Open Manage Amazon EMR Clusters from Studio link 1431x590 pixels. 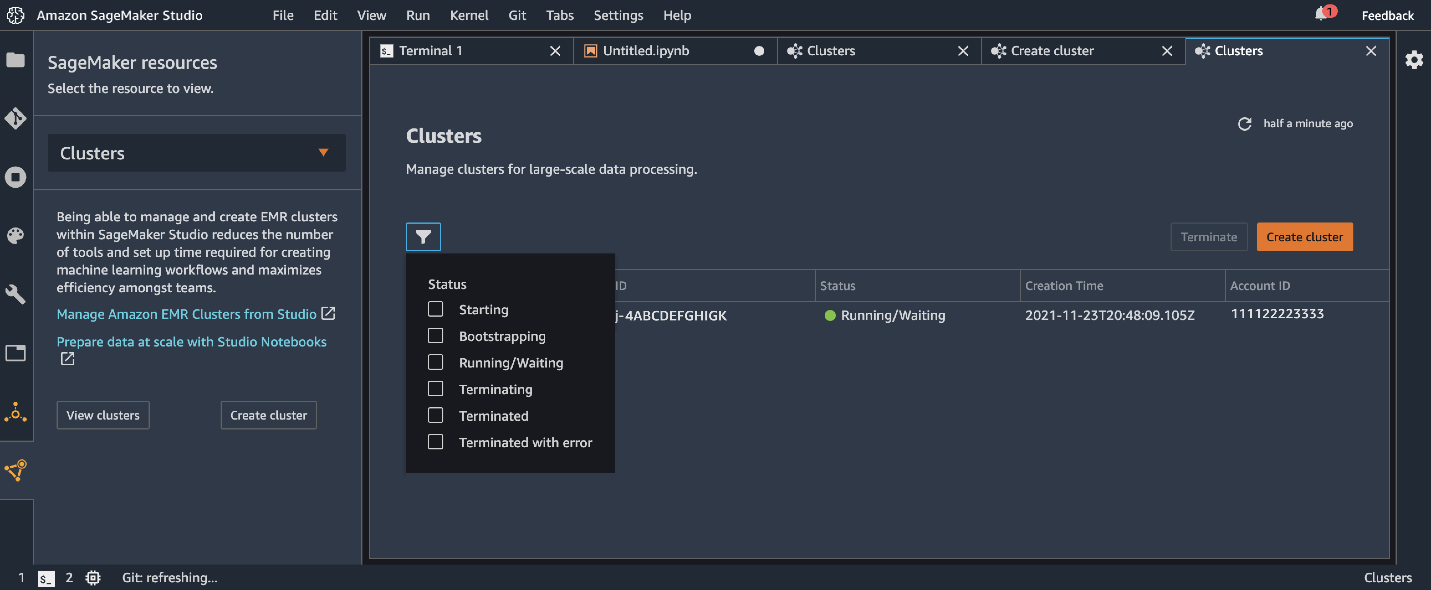coord(187,314)
